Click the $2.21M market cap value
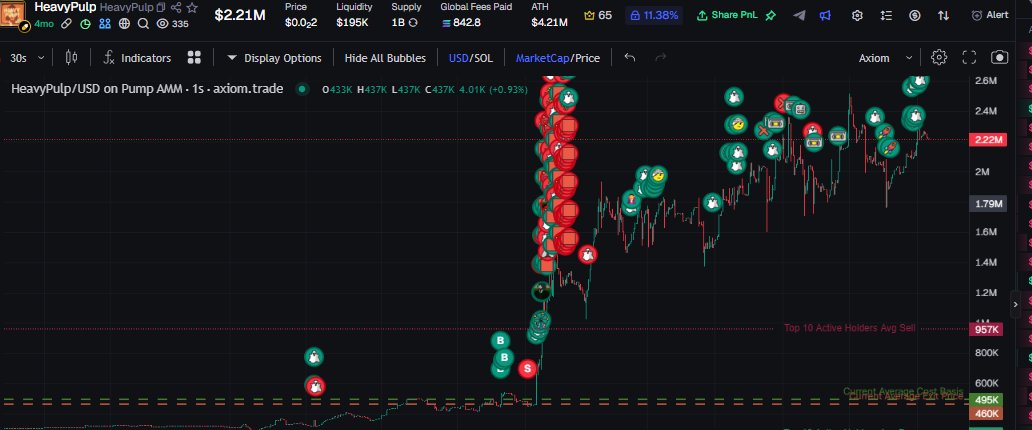Screen dimensions: 1032x430 pyautogui.click(x=240, y=14)
